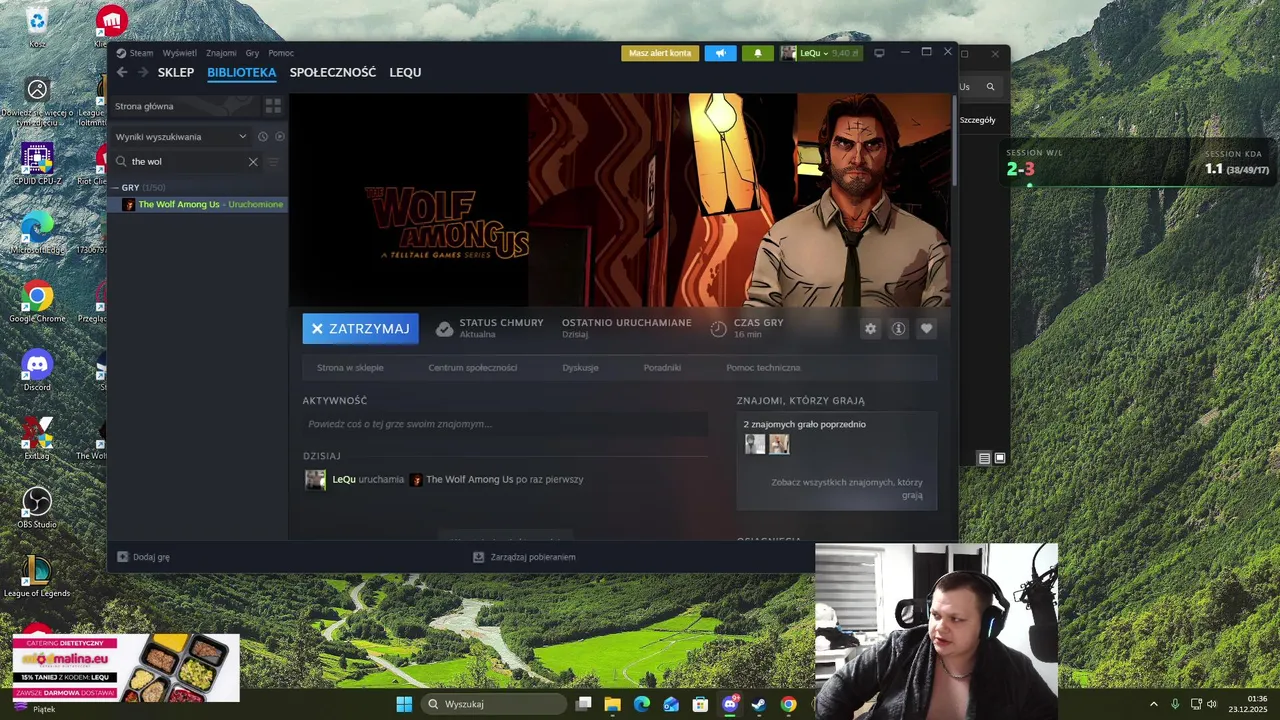This screenshot has height=720, width=1280.
Task: Click Steam icon in the taskbar
Action: (759, 704)
